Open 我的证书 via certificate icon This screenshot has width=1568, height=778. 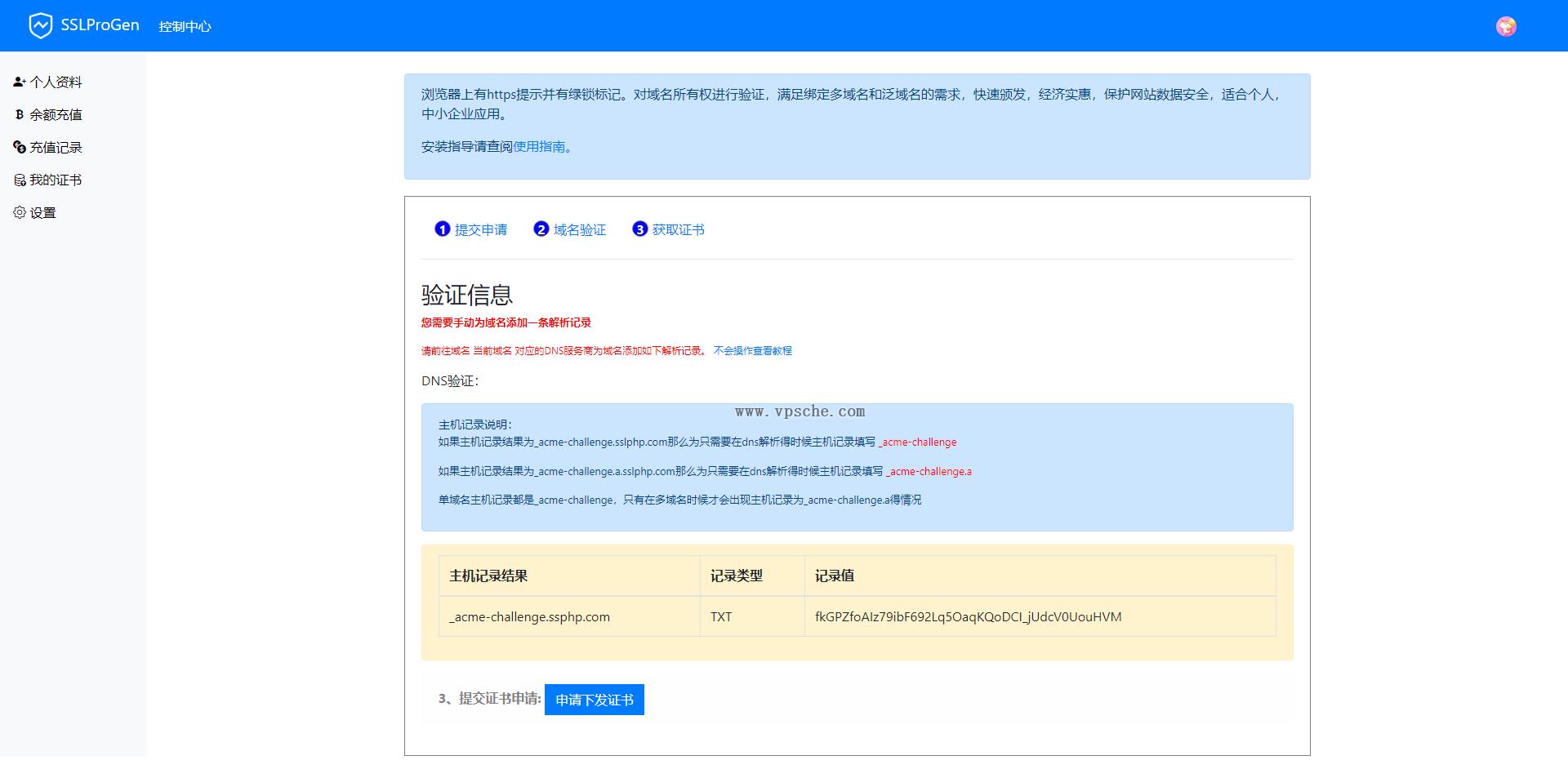(x=19, y=180)
